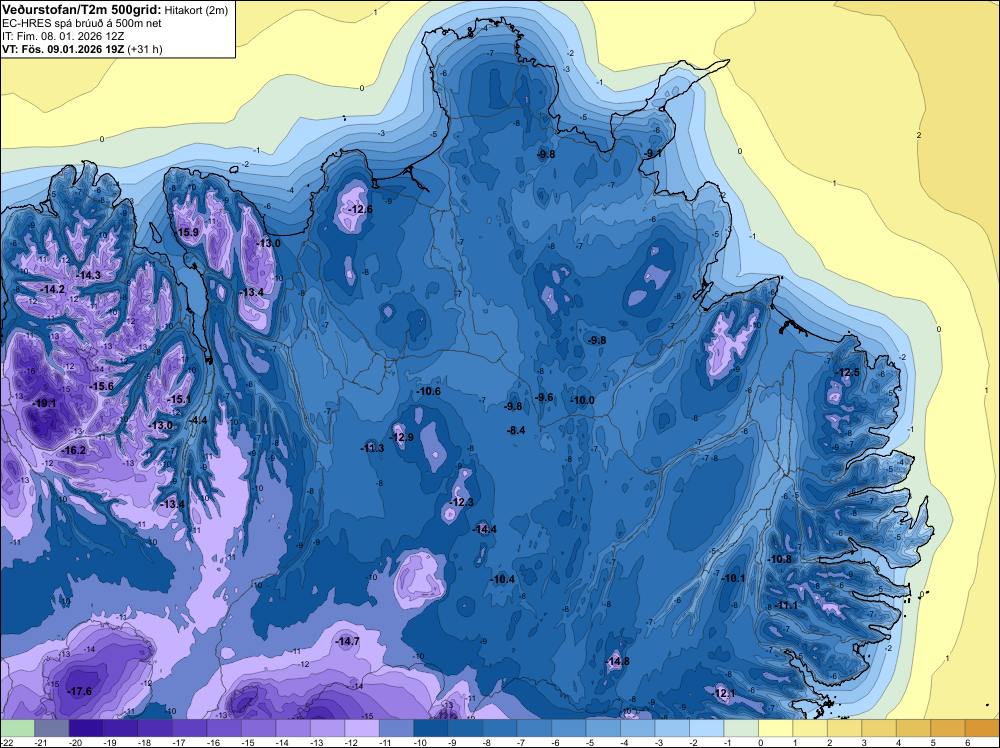Screen dimensions: 1000x748
Task: Select the -9.6 map label
Action: [x=544, y=397]
